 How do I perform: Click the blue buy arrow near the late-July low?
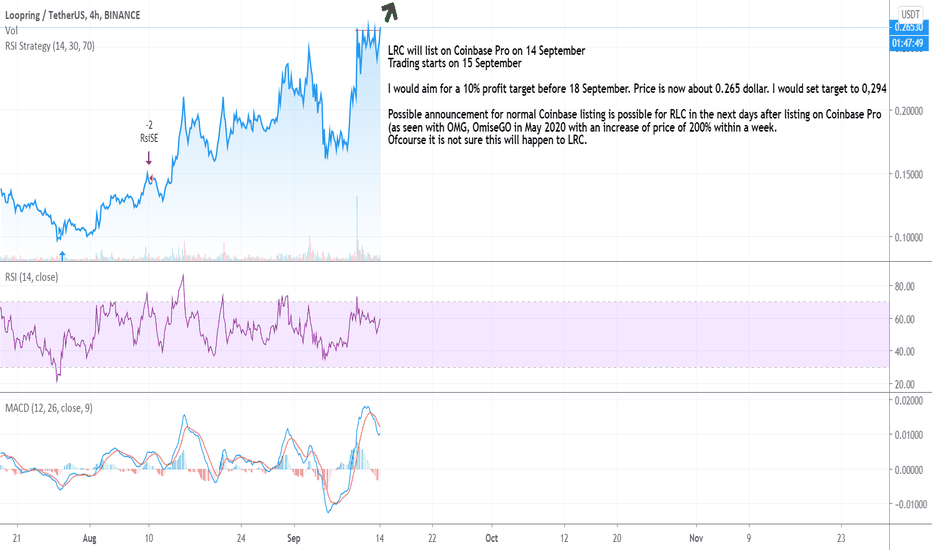click(62, 256)
